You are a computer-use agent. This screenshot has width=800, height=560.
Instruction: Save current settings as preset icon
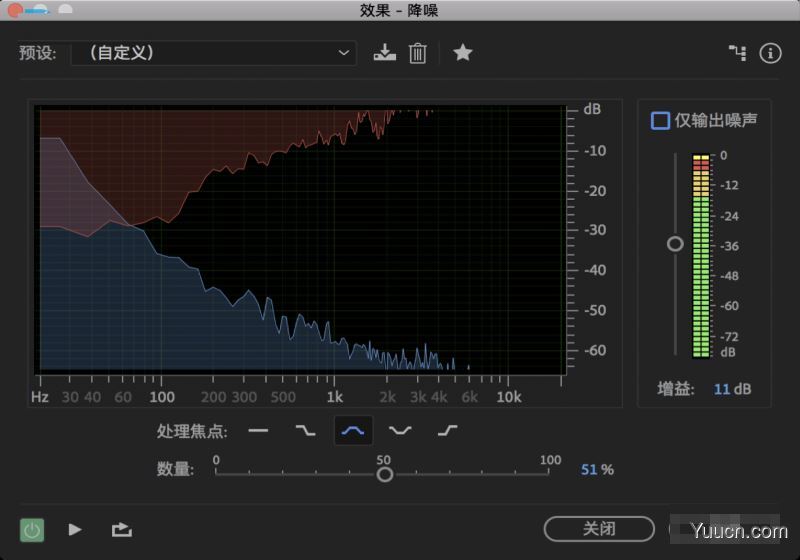pos(384,53)
